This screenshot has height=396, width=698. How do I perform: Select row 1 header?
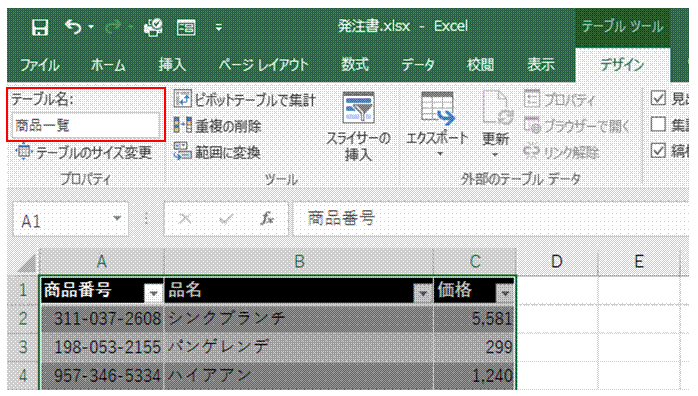coord(23,291)
